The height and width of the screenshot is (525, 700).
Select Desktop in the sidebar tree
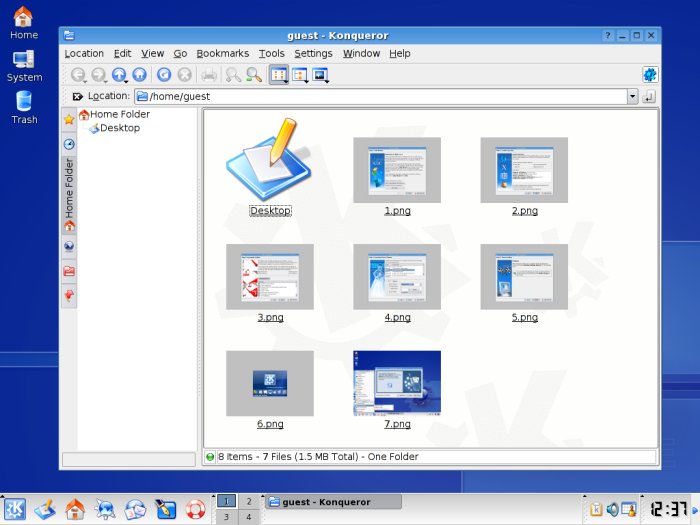click(x=119, y=128)
